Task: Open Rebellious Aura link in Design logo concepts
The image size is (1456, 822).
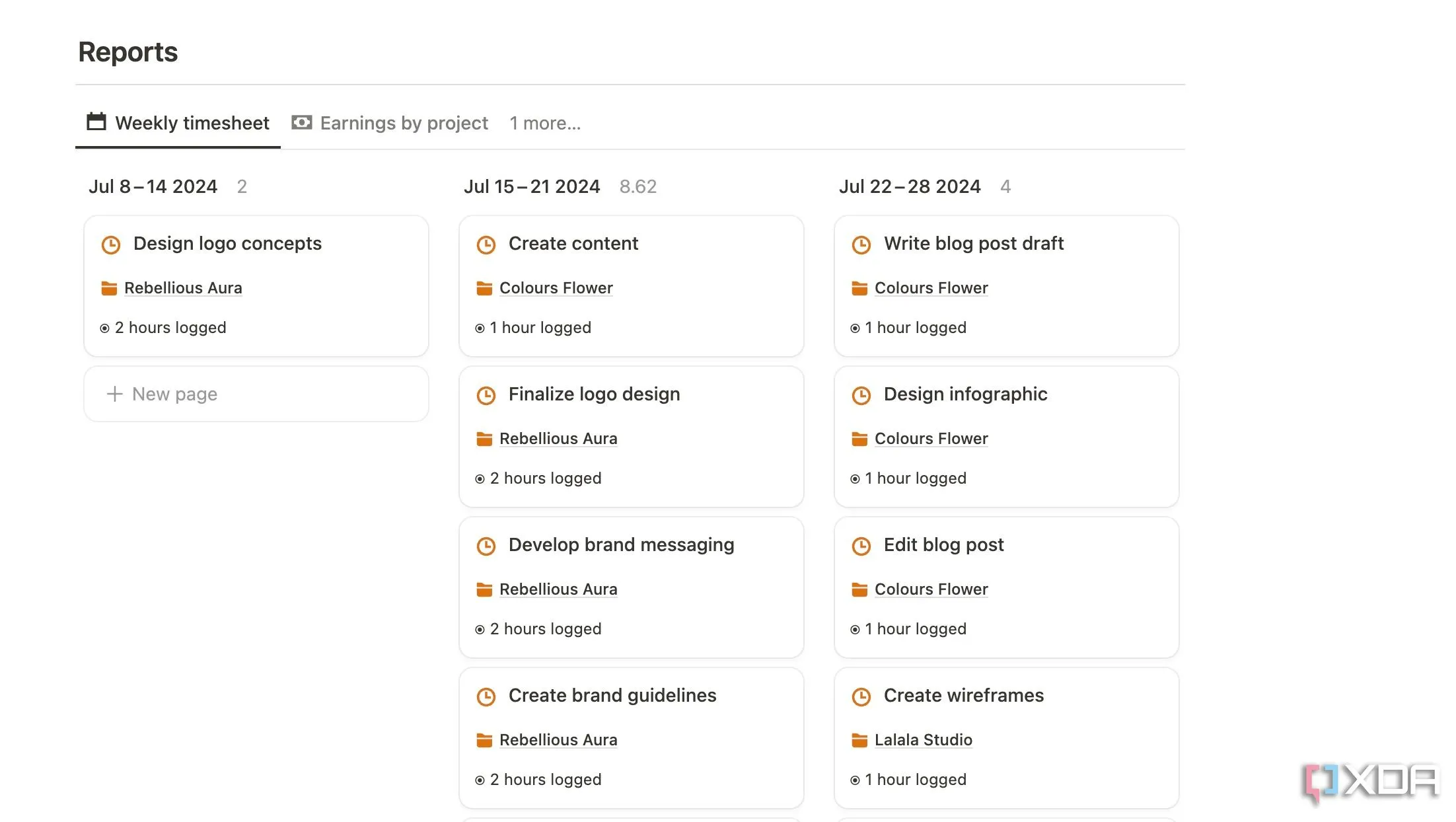Action: (183, 288)
